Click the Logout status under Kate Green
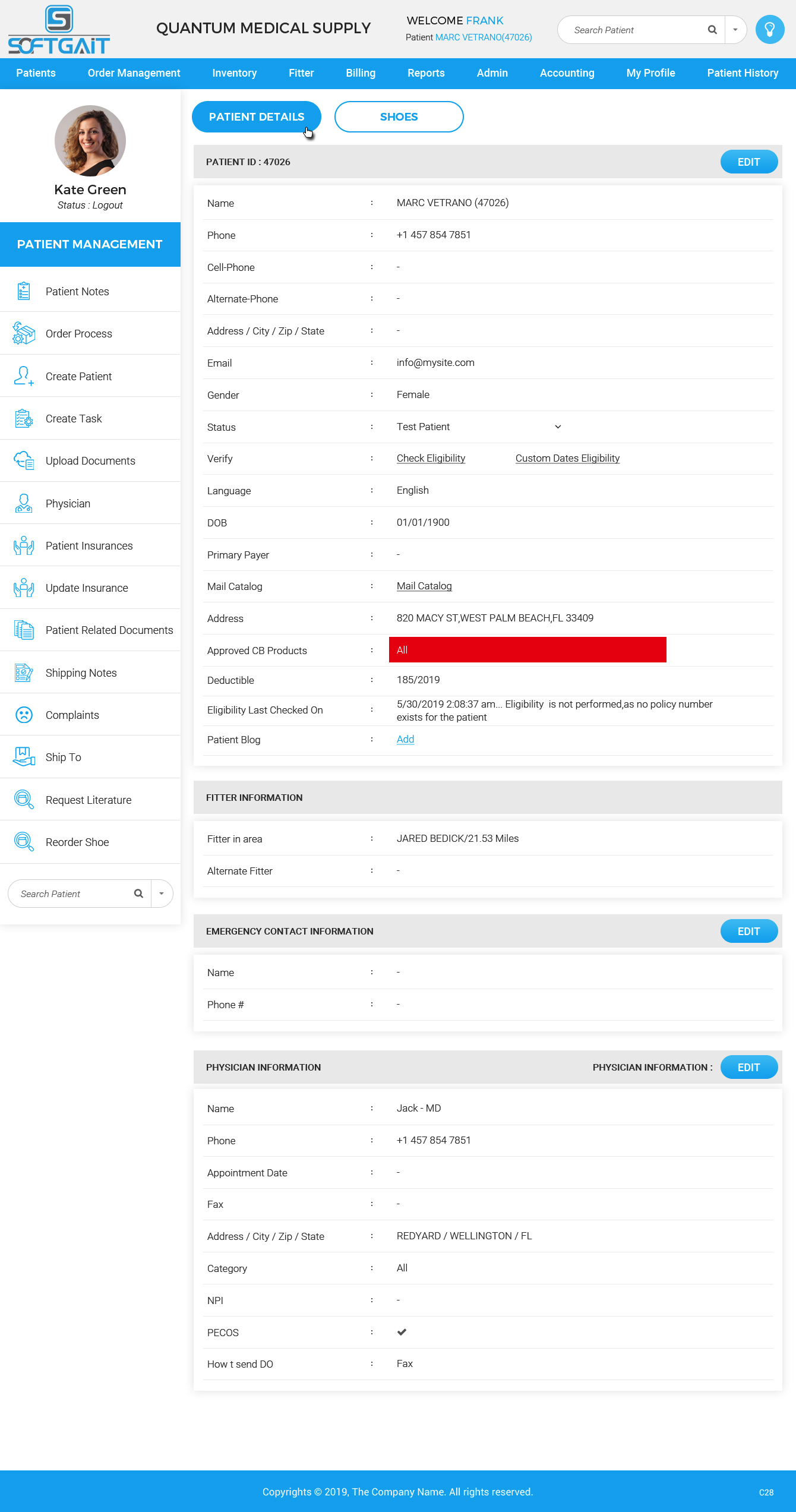This screenshot has width=796, height=1512. [108, 205]
